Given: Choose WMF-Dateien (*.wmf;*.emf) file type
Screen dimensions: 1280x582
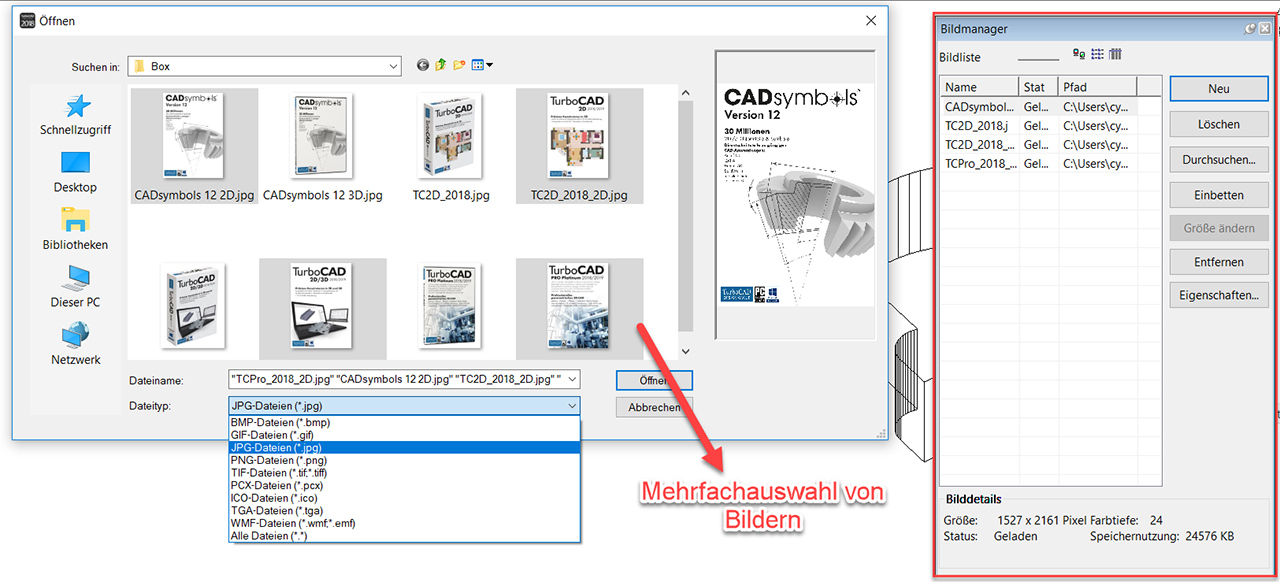Looking at the screenshot, I should 404,523.
